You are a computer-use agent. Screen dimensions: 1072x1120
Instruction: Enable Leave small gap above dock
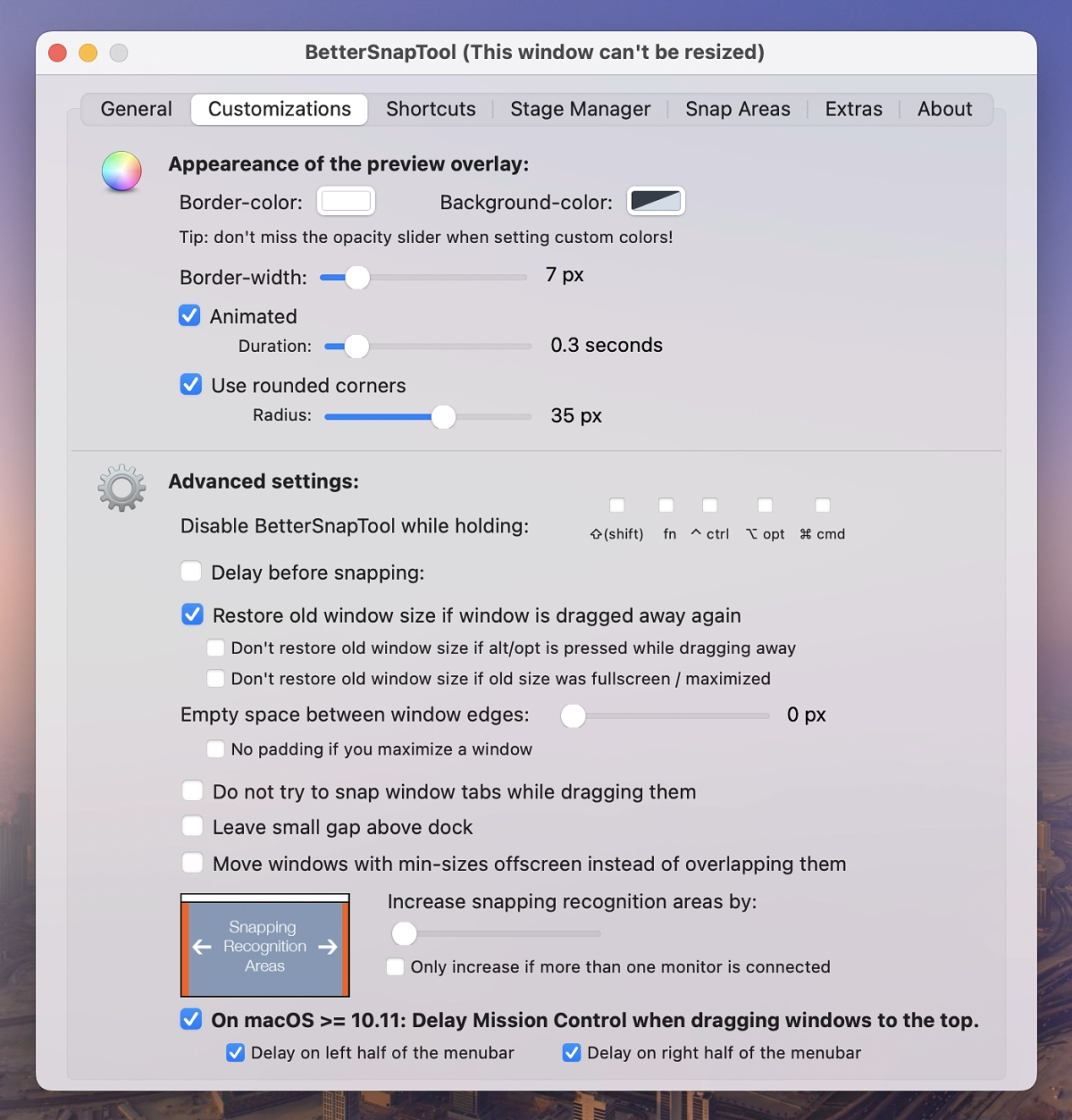point(192,826)
